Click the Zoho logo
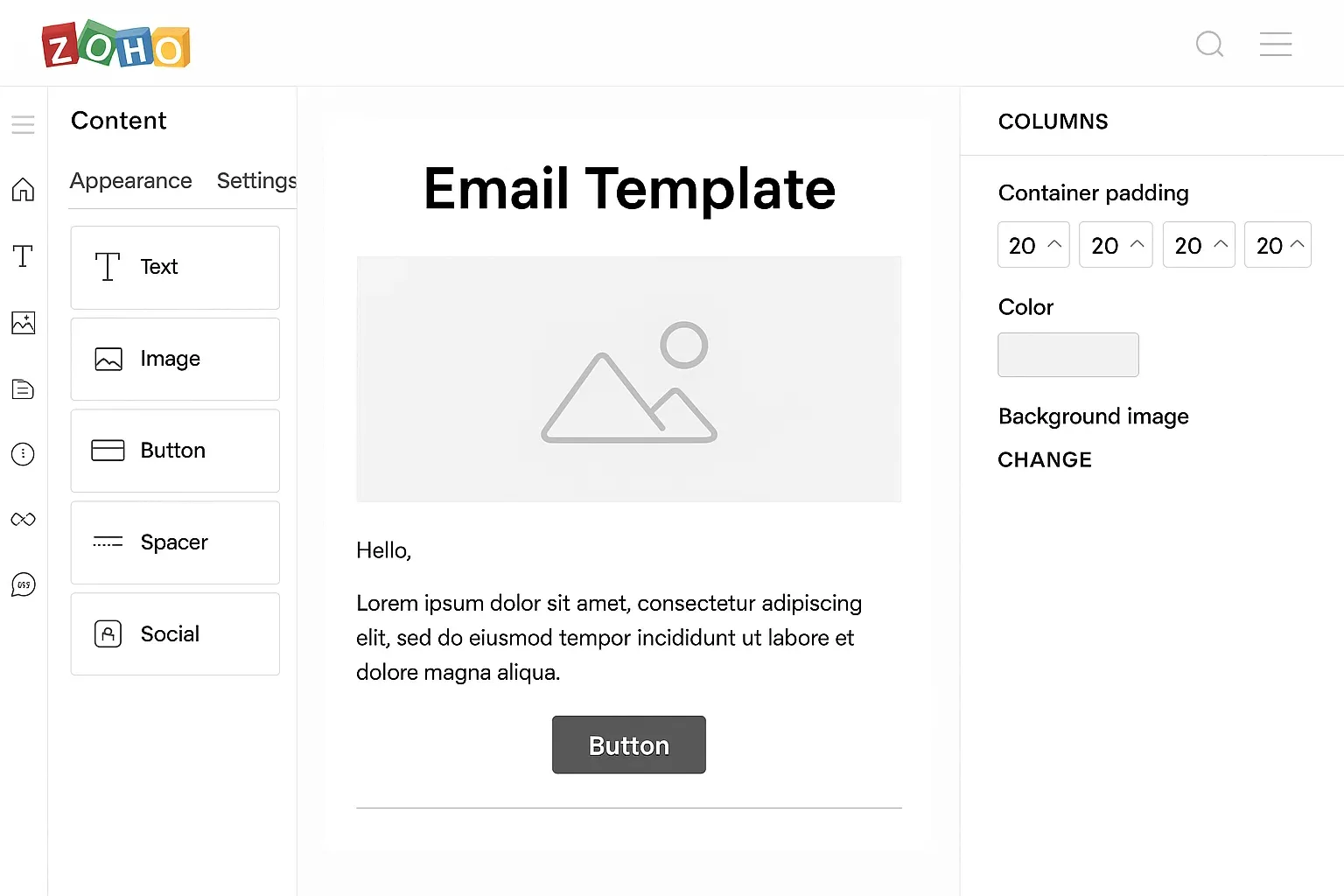 click(116, 45)
